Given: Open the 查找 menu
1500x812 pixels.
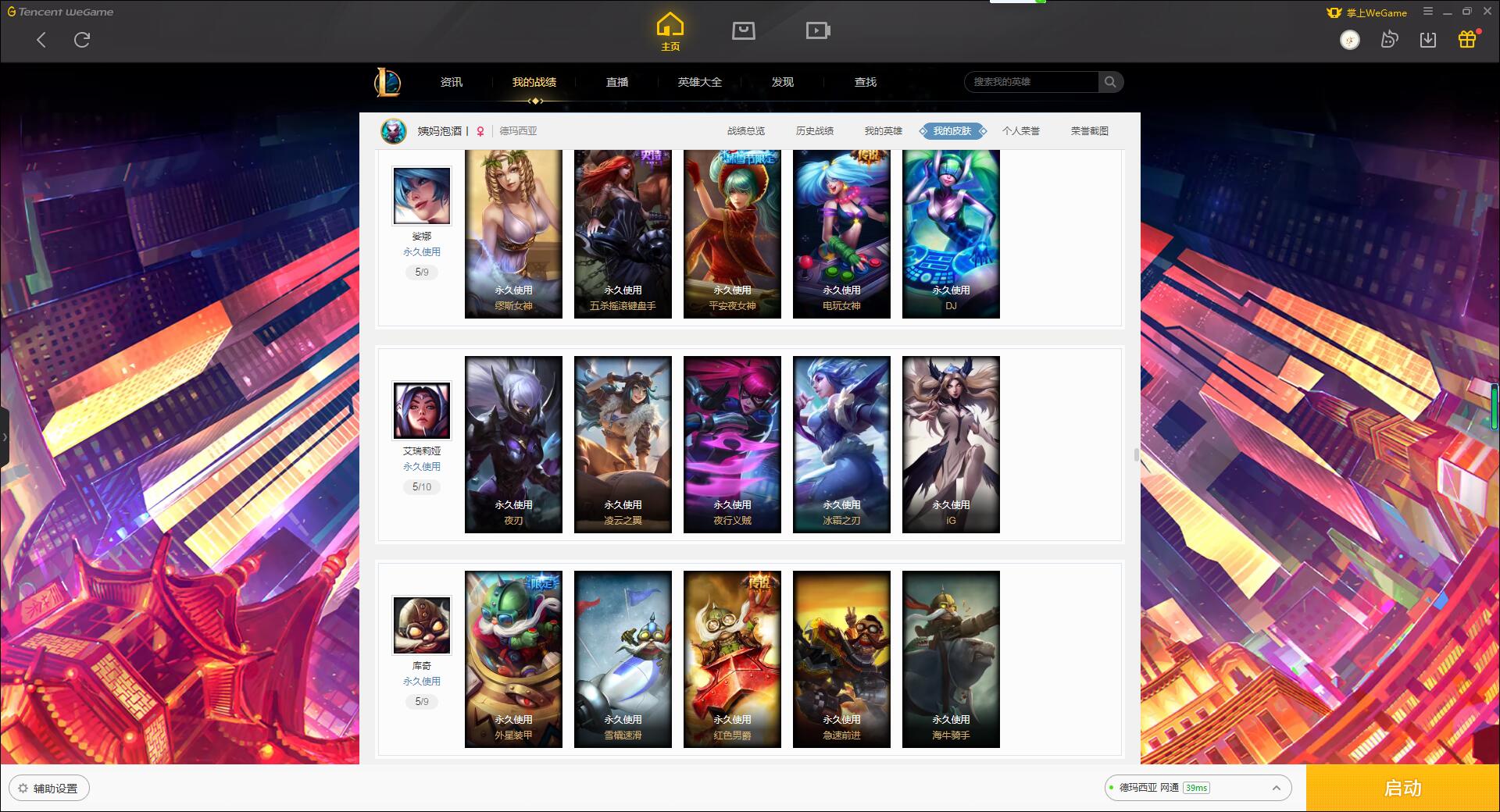Looking at the screenshot, I should coord(866,82).
